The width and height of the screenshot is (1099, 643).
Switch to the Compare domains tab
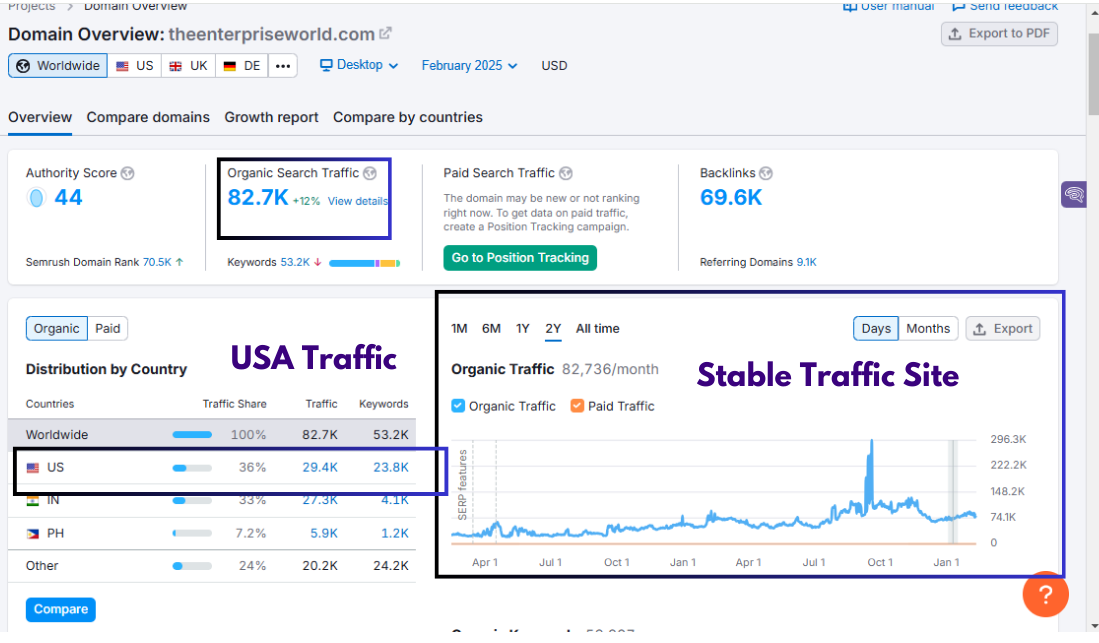coord(148,117)
